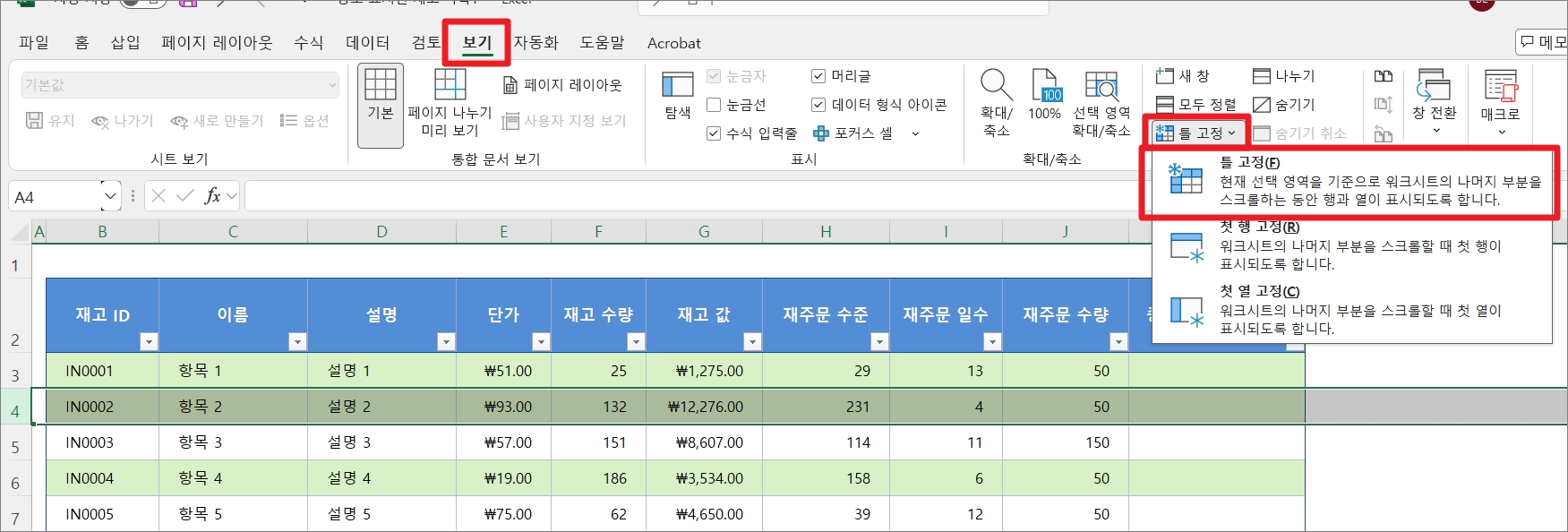1568x532 pixels.
Task: Switch to the 수식 tab
Action: pos(309,43)
